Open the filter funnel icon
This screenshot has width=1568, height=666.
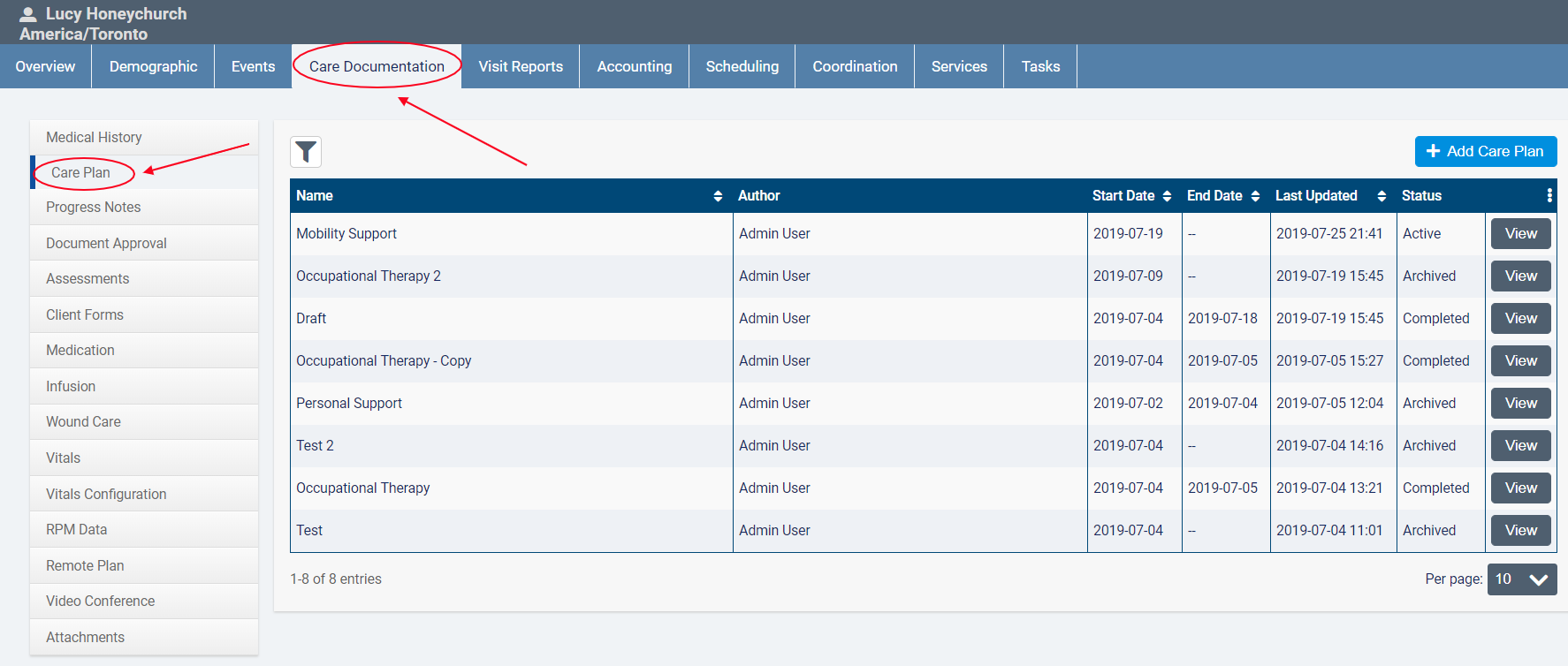306,152
